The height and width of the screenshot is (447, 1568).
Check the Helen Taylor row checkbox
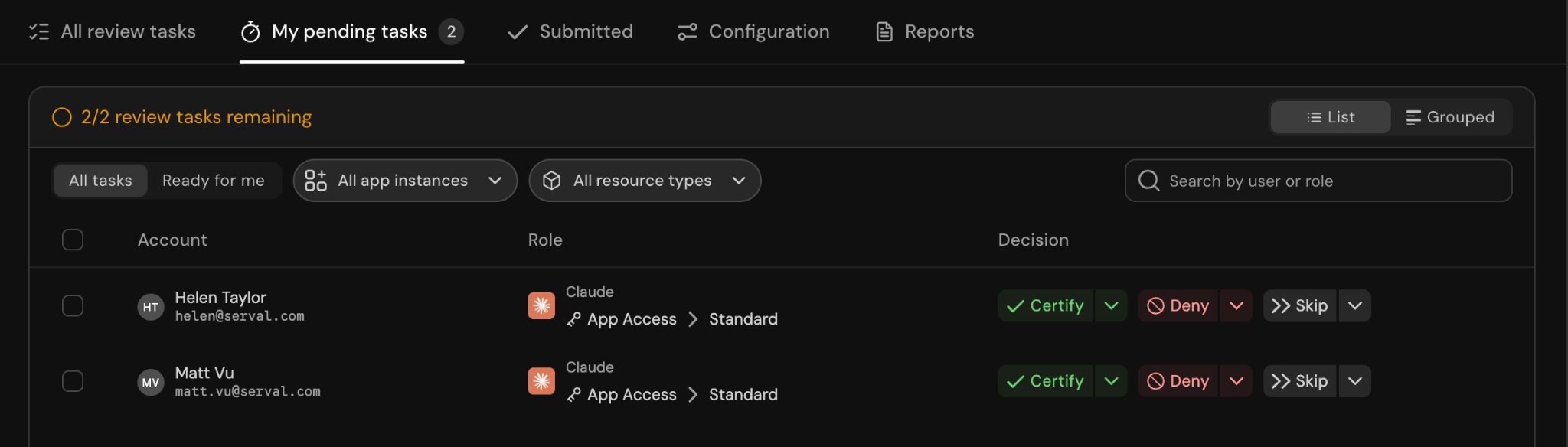coord(73,305)
